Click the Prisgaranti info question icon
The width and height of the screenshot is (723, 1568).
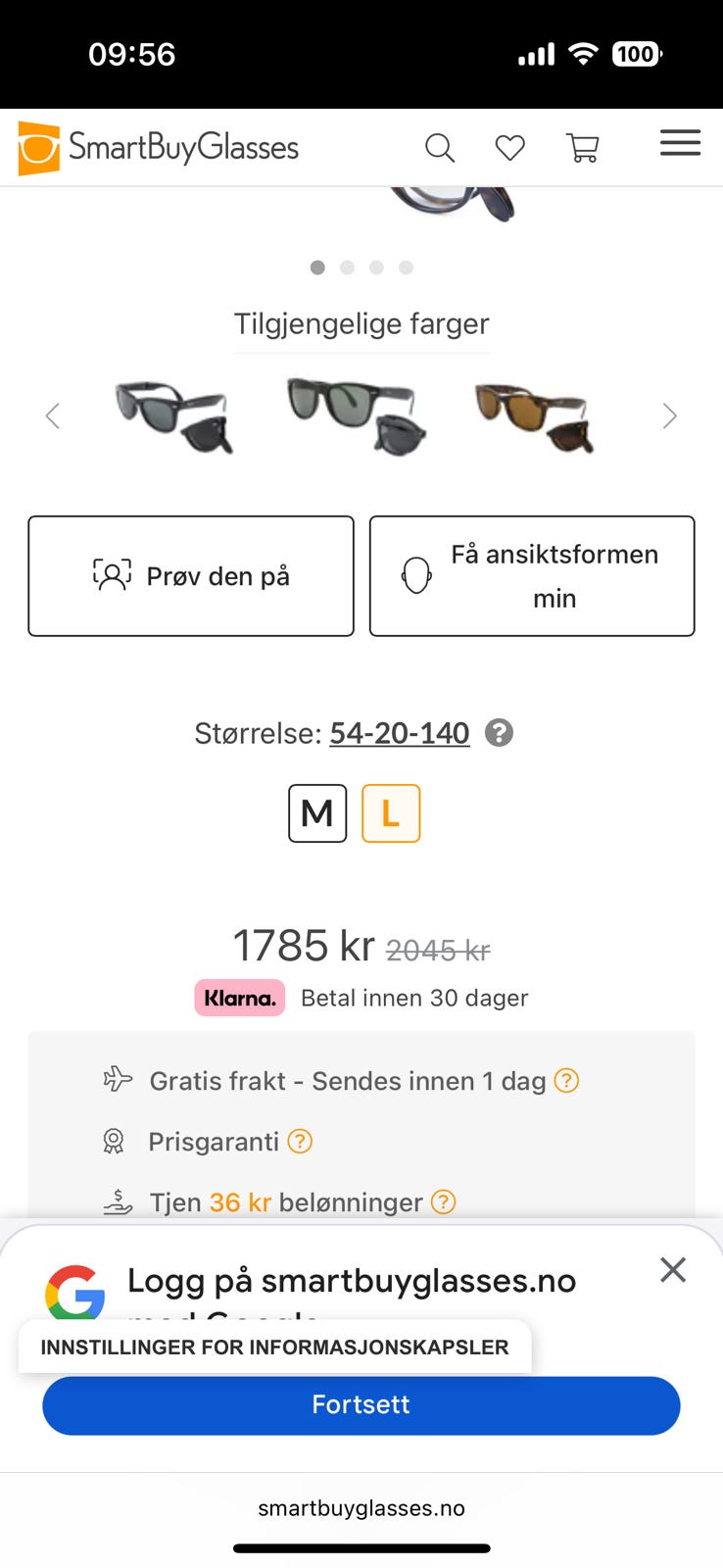click(x=300, y=1141)
